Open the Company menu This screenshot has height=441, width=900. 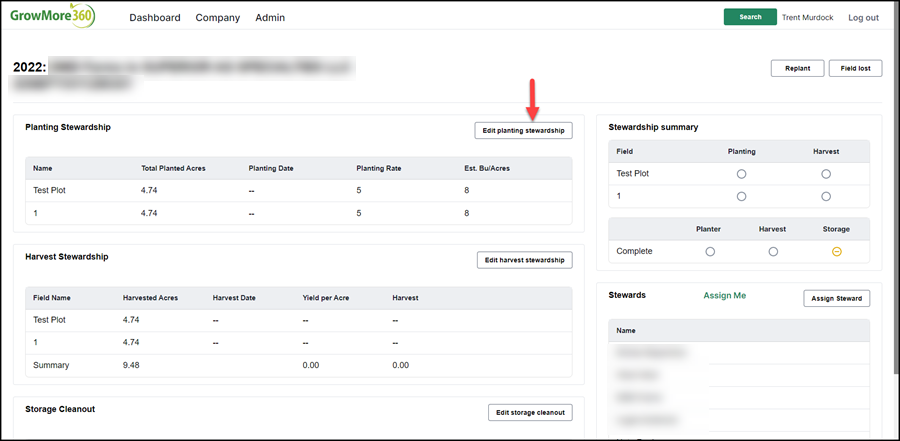[x=218, y=18]
